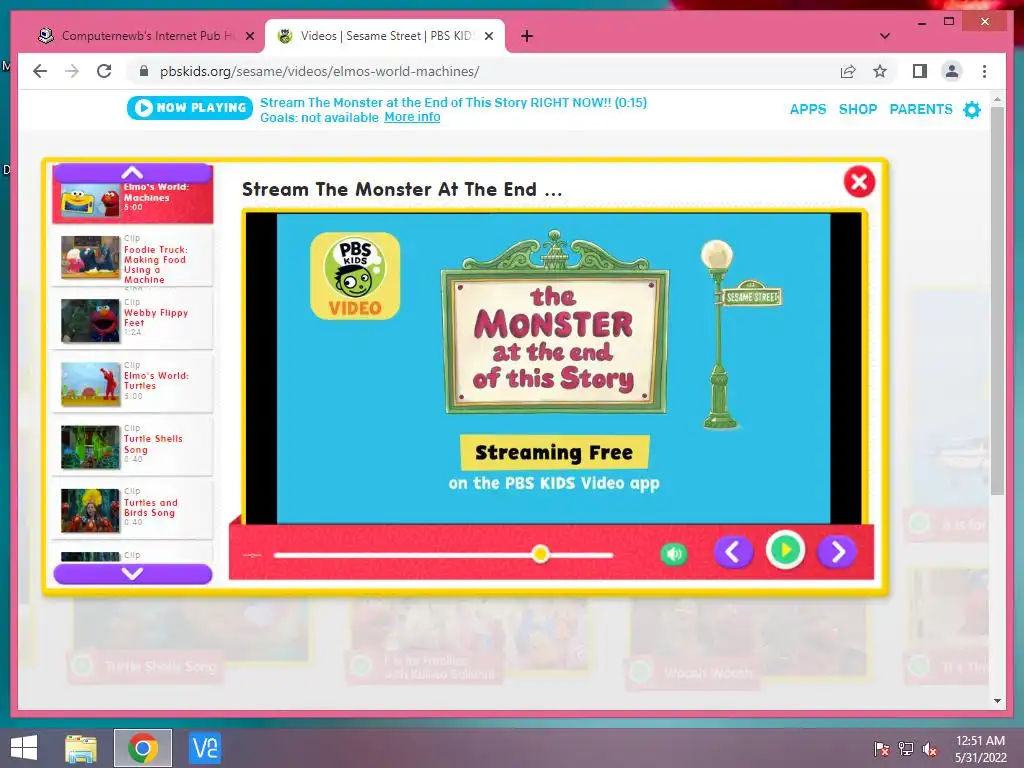The width and height of the screenshot is (1024, 768).
Task: Click the PBS KIDS VIDEO app logo in the video
Action: click(355, 276)
